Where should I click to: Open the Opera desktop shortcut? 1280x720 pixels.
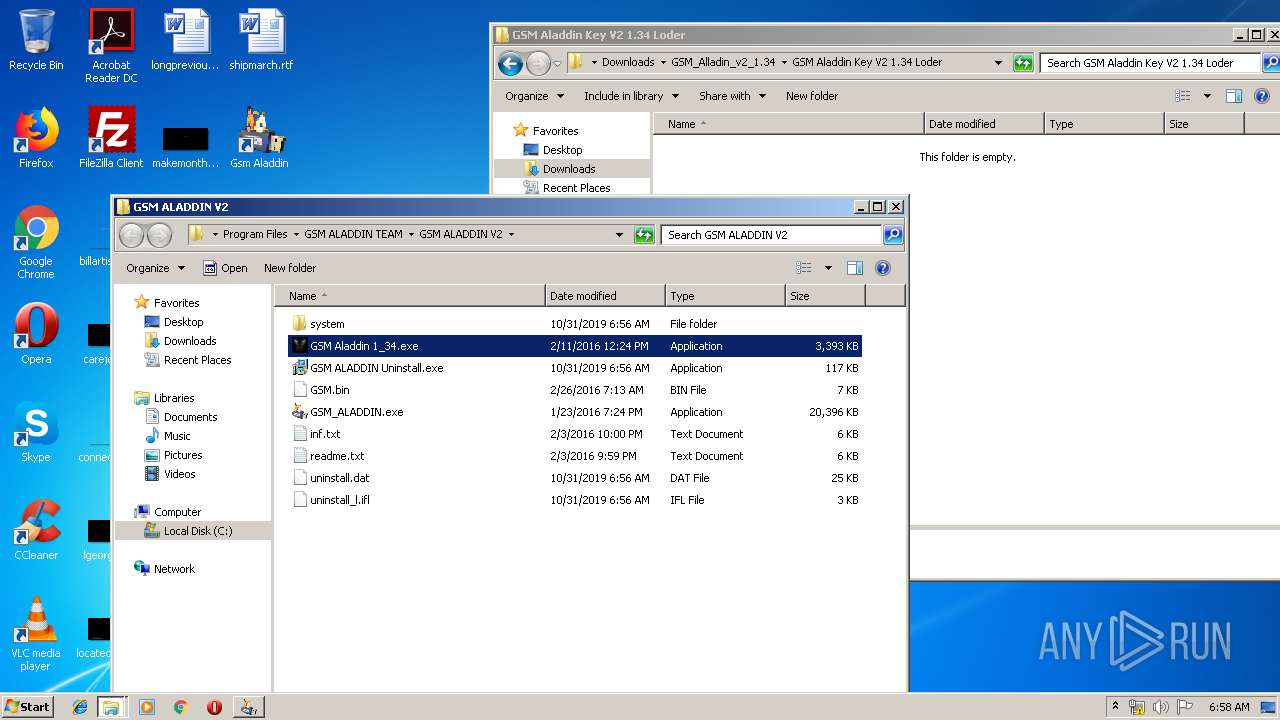[x=36, y=334]
